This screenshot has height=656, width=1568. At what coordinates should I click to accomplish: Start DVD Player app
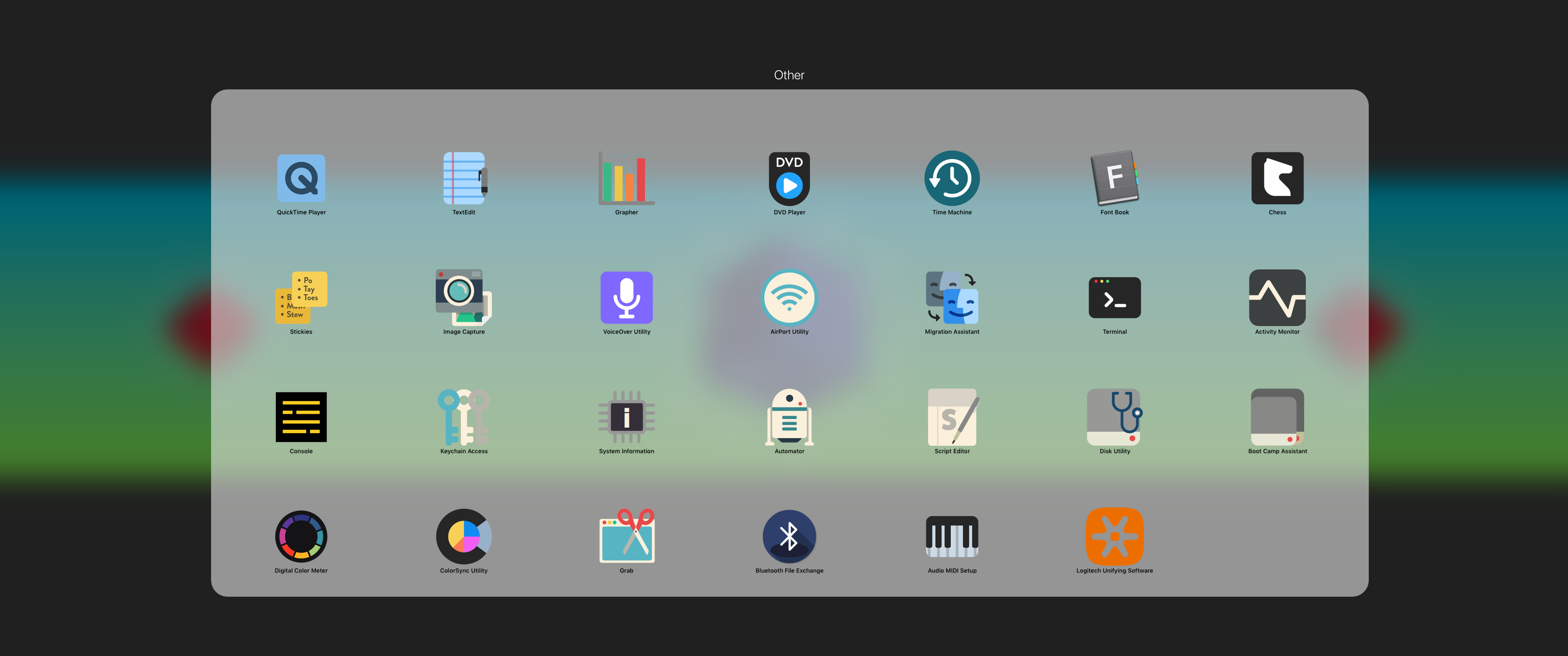789,178
